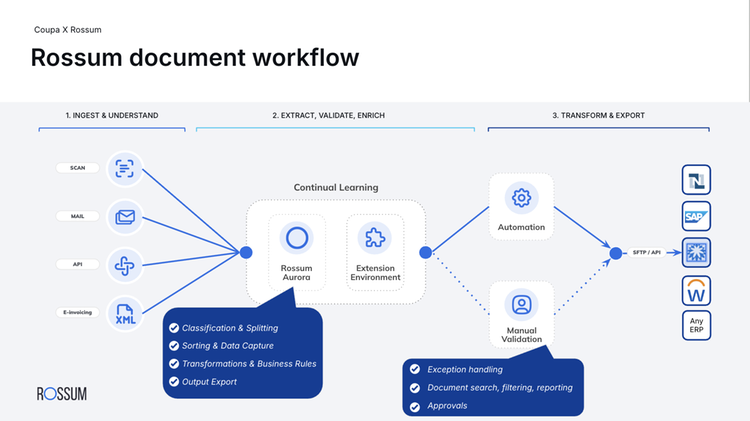Click the snowflake-style ERP icon
The image size is (750, 421).
click(696, 253)
